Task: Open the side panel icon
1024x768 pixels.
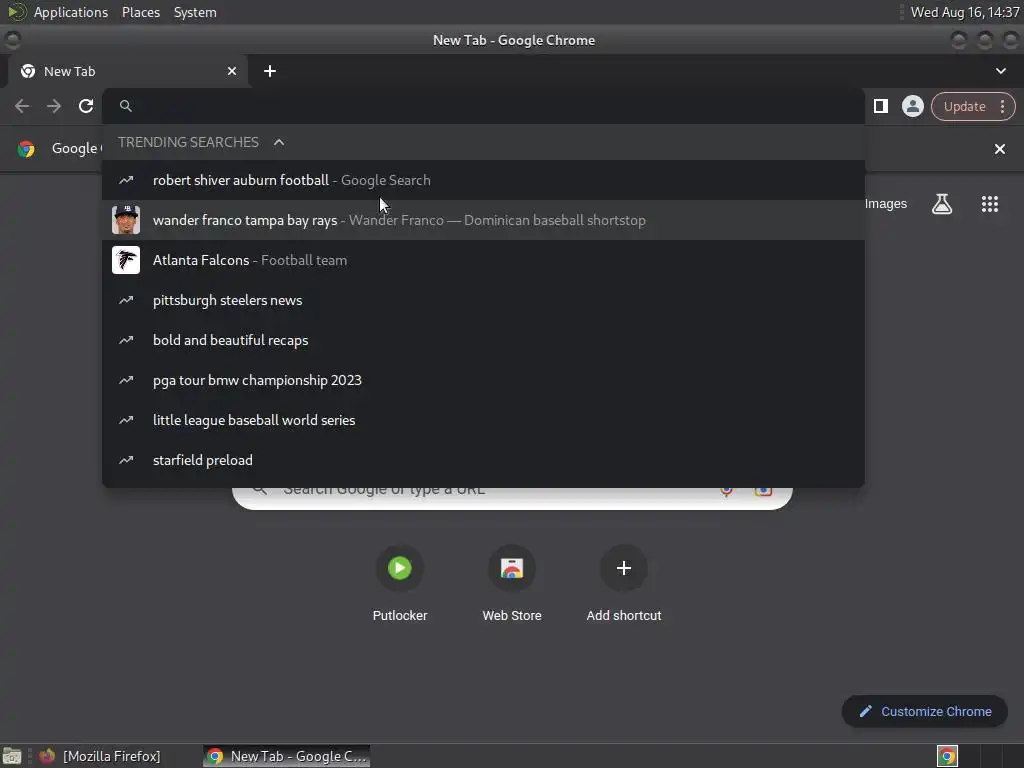Action: coord(880,106)
